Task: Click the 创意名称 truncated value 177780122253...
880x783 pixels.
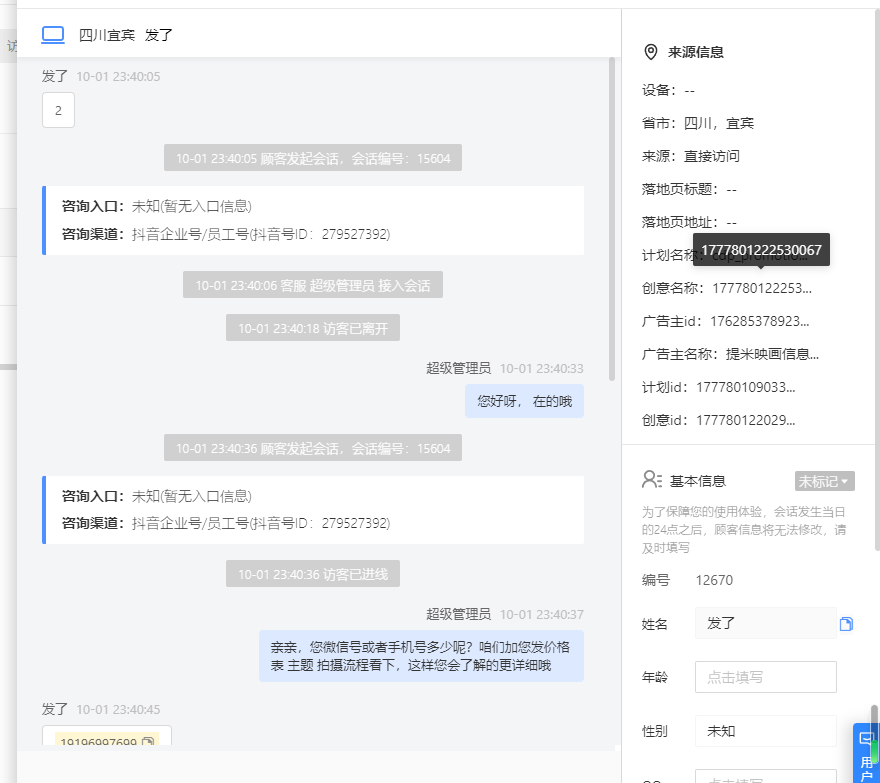Action: point(762,289)
